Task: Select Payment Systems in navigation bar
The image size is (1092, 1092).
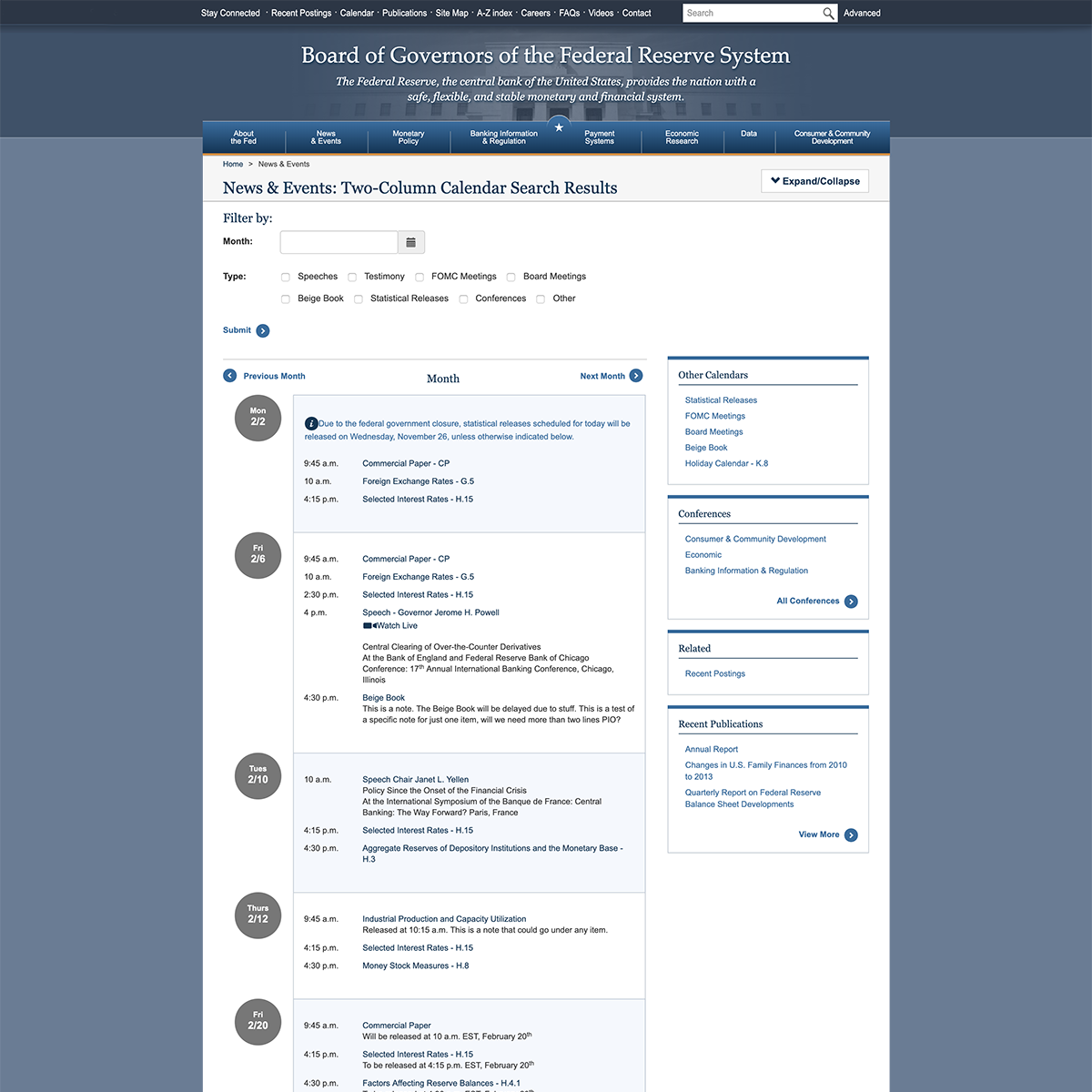Action: pyautogui.click(x=599, y=137)
